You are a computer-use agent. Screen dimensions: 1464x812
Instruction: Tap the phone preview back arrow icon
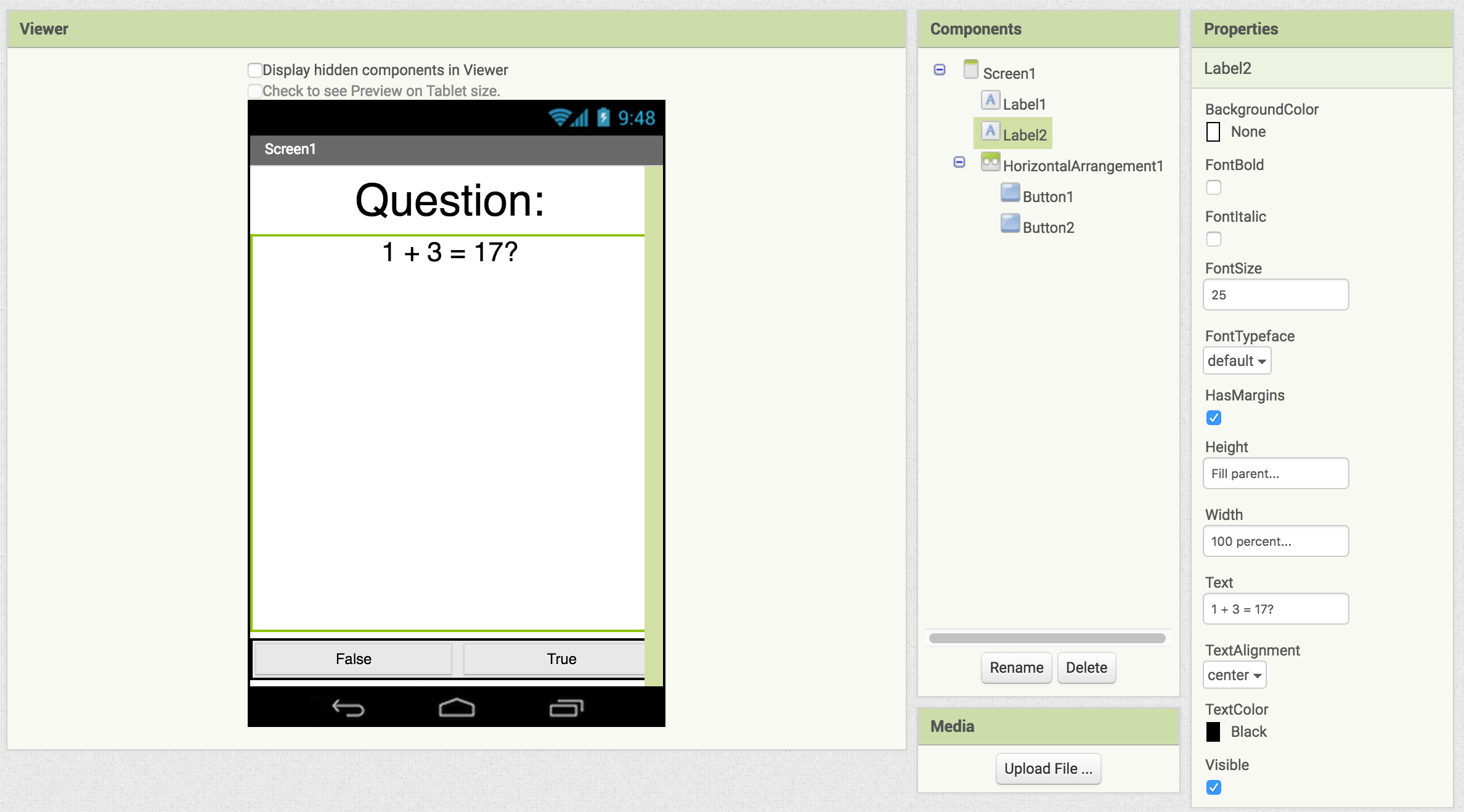[x=348, y=708]
